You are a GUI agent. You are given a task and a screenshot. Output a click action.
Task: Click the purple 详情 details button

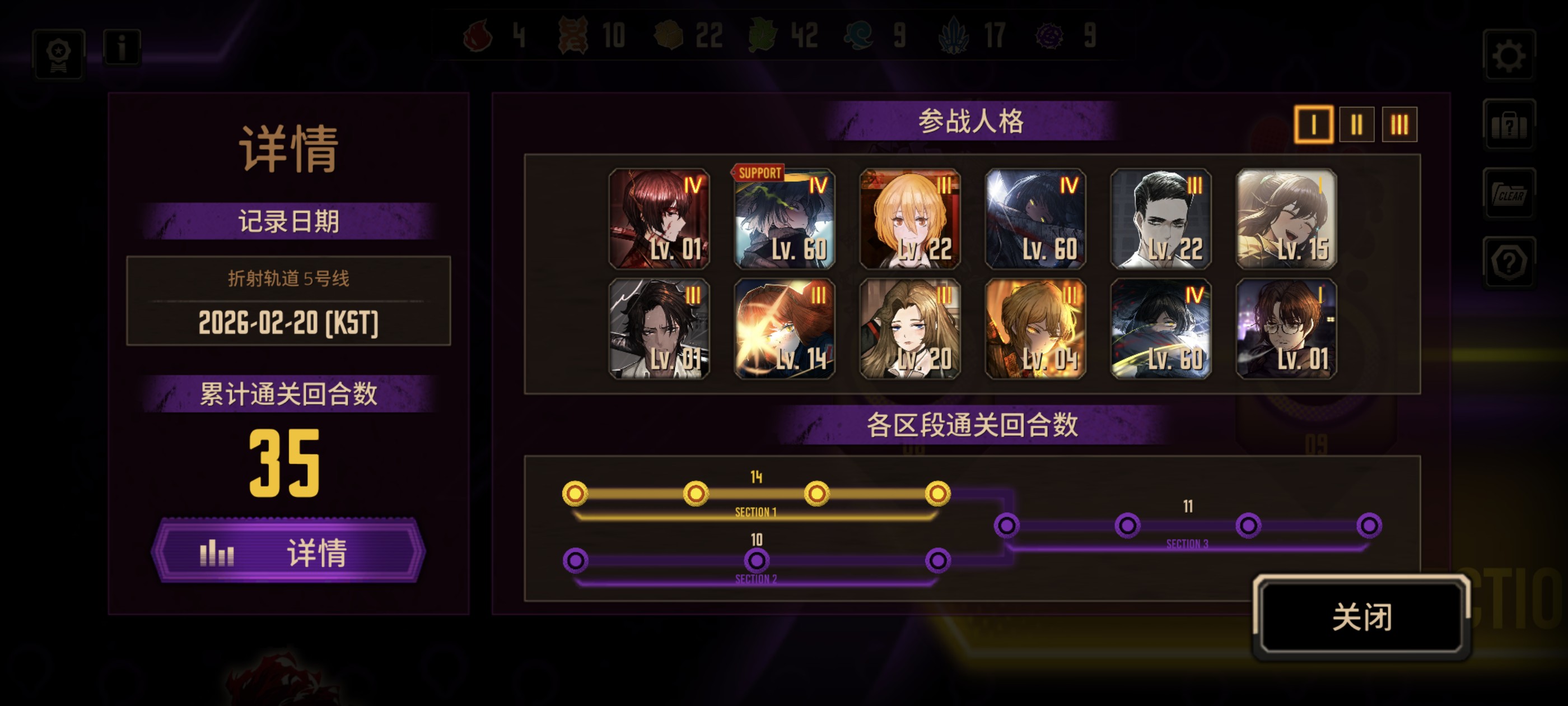tap(288, 551)
